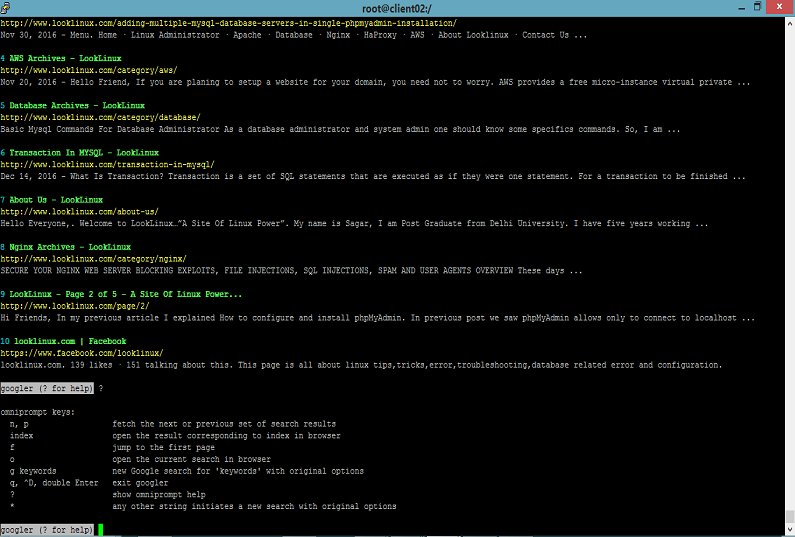Viewport: 795px width, 537px height.
Task: Close the root@client02 terminal window
Action: [x=780, y=7]
